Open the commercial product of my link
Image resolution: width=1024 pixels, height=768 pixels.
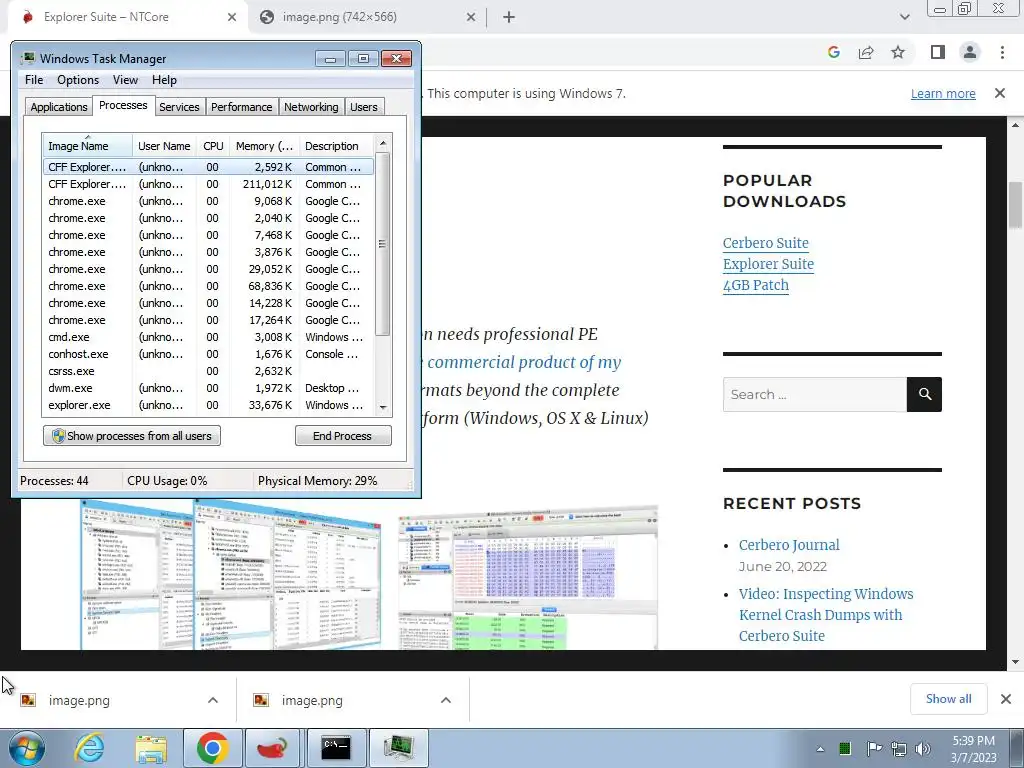point(524,362)
